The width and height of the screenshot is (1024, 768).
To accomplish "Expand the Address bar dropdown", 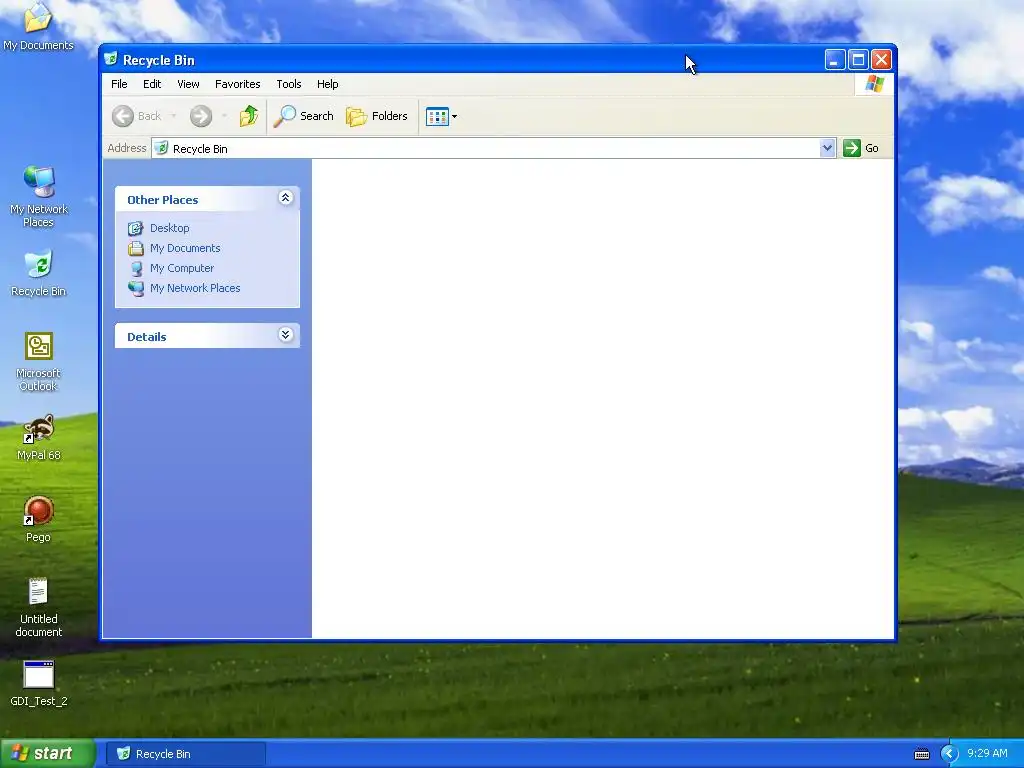I will click(827, 148).
